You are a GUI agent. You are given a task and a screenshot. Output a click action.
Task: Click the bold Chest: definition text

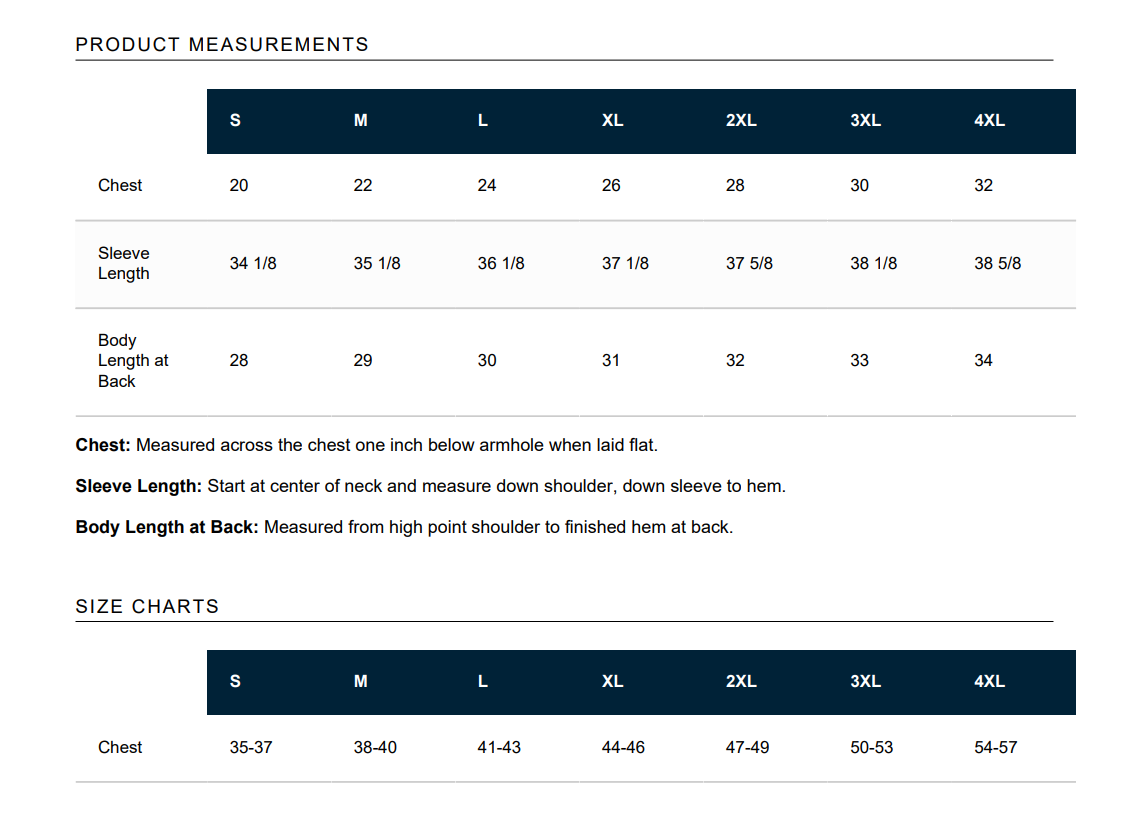pos(103,445)
